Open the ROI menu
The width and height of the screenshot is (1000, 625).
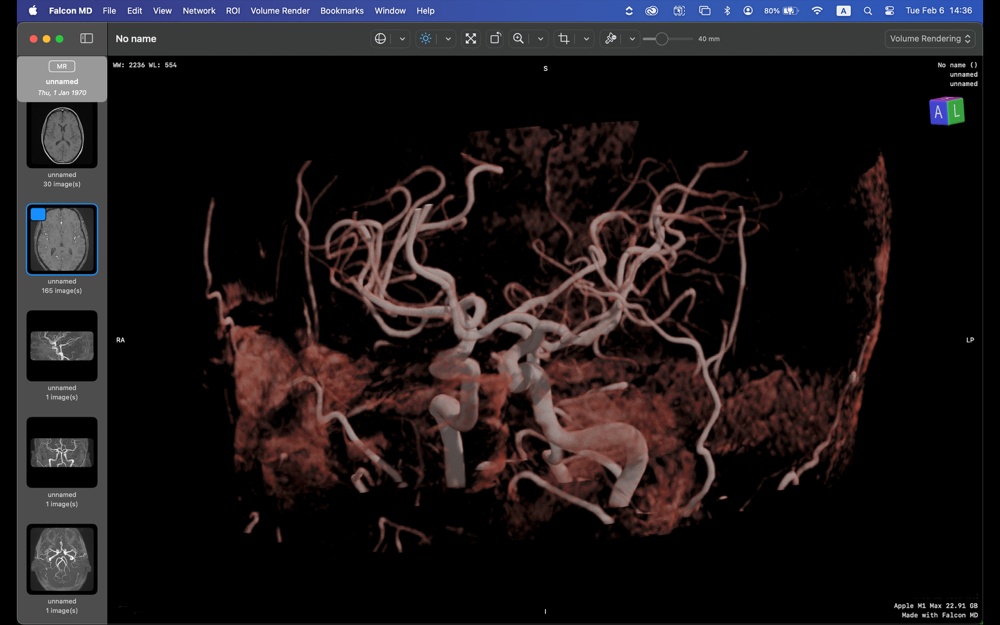click(233, 11)
